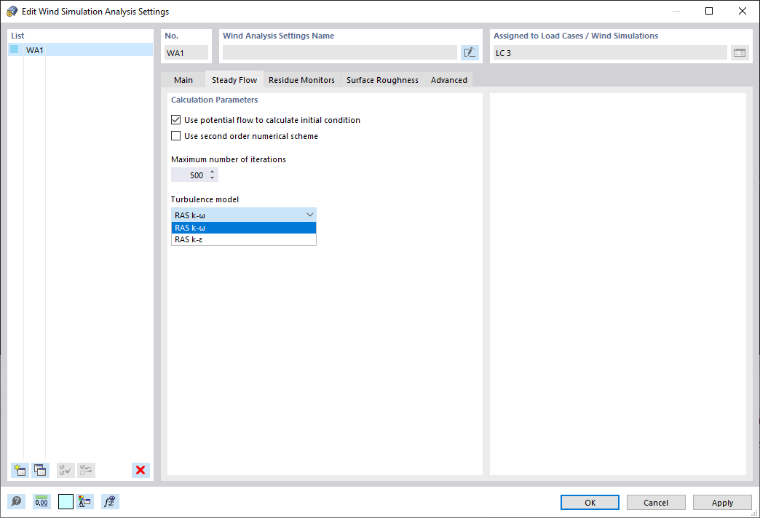Viewport: 760px width, 518px height.
Task: Increase maximum iterations with up arrow
Action: point(212,172)
